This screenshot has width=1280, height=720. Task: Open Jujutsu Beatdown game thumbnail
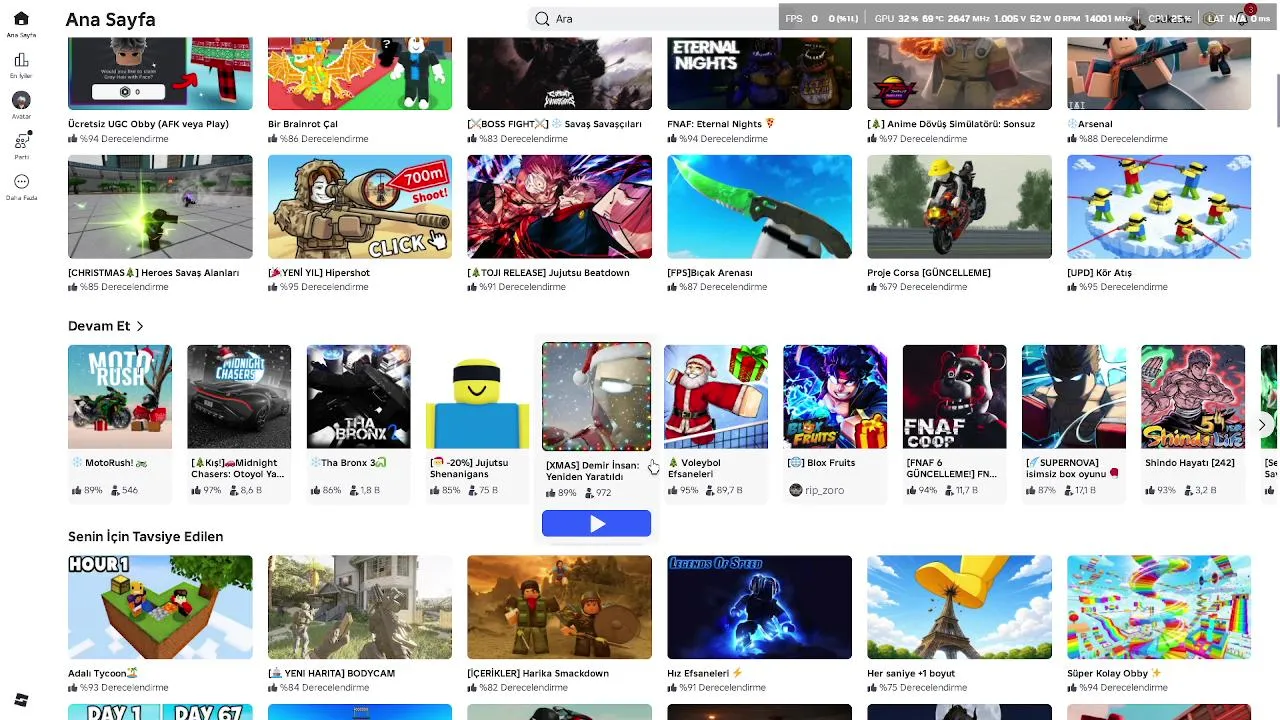[560, 207]
